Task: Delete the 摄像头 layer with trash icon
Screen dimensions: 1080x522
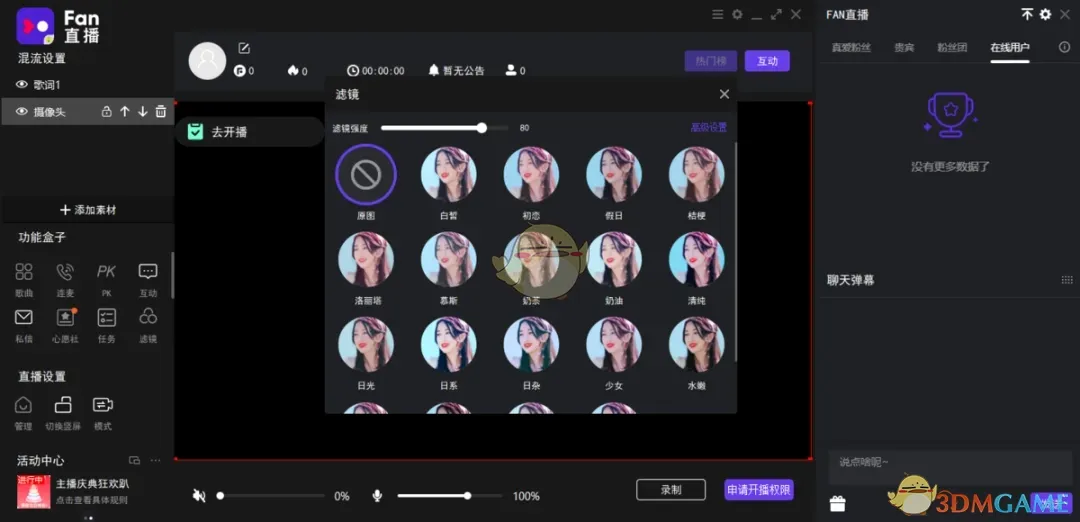Action: click(160, 112)
